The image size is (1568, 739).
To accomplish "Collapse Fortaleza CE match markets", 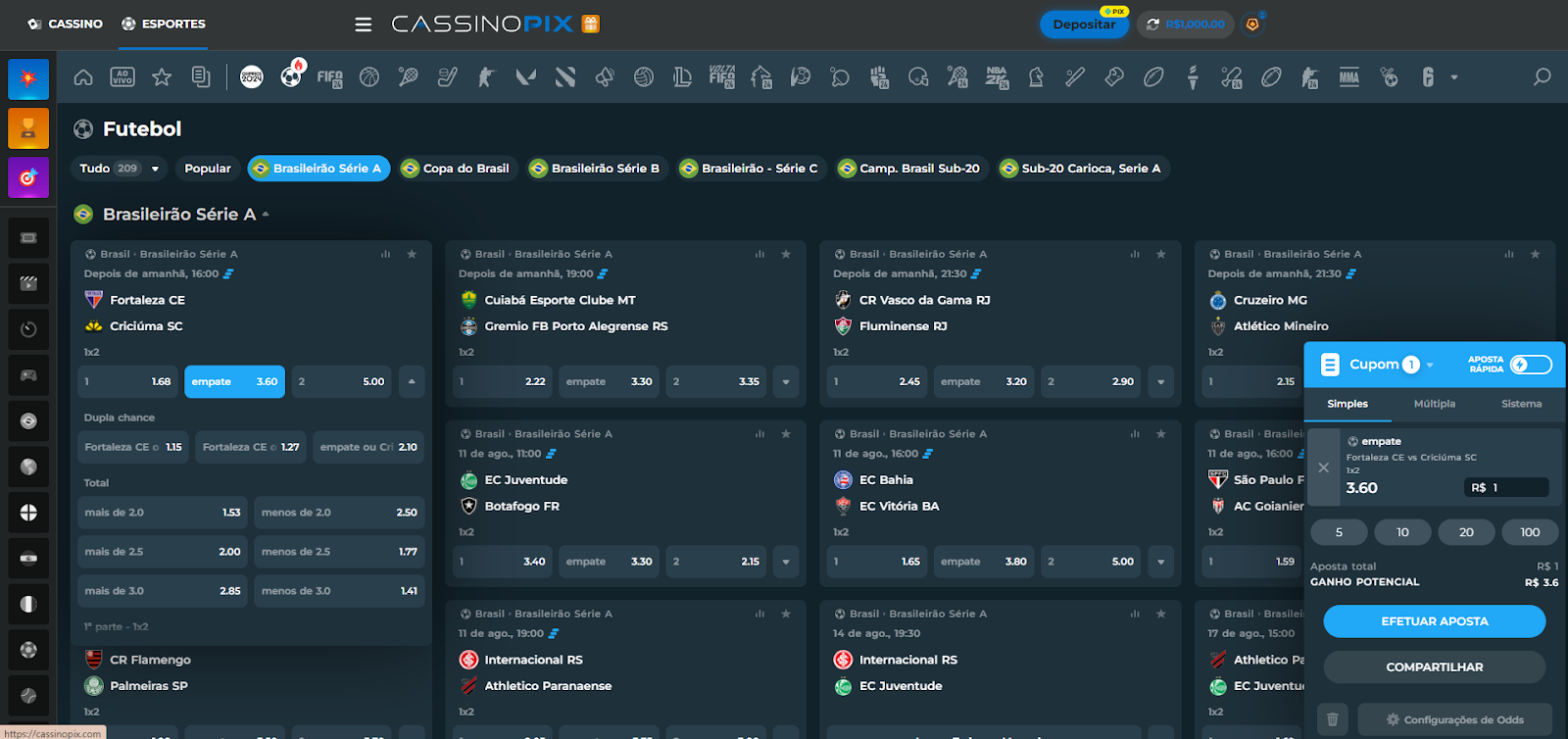I will (x=412, y=382).
